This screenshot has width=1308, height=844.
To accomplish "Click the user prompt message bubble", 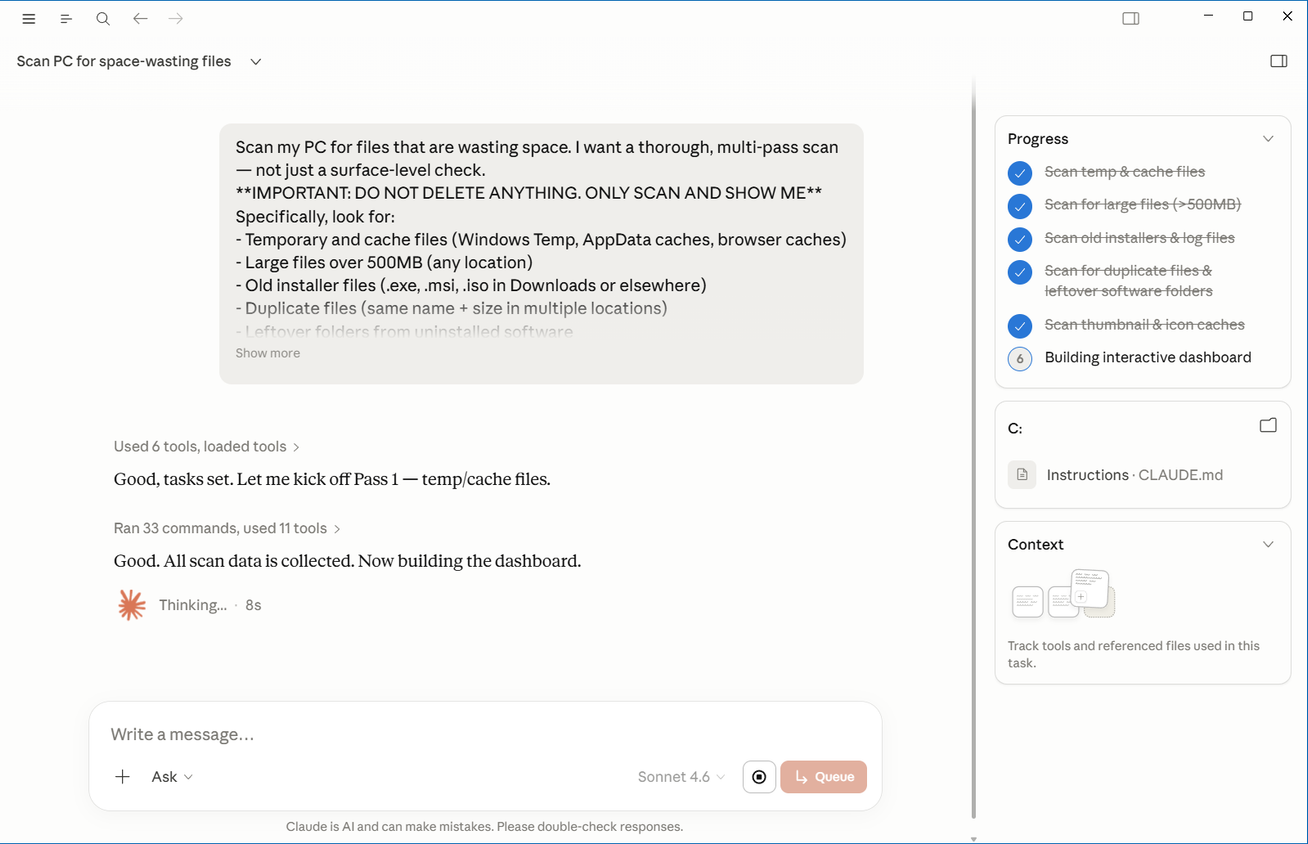I will [541, 254].
